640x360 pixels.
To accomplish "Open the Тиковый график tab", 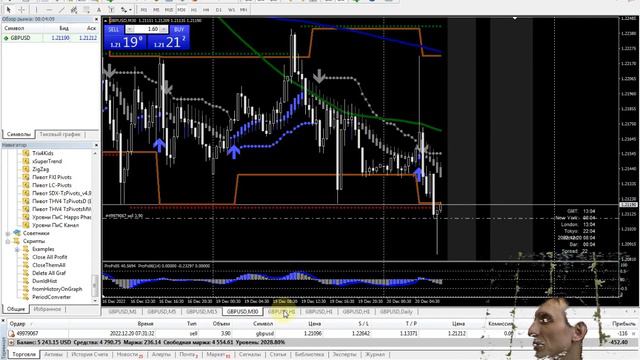I will pos(60,134).
